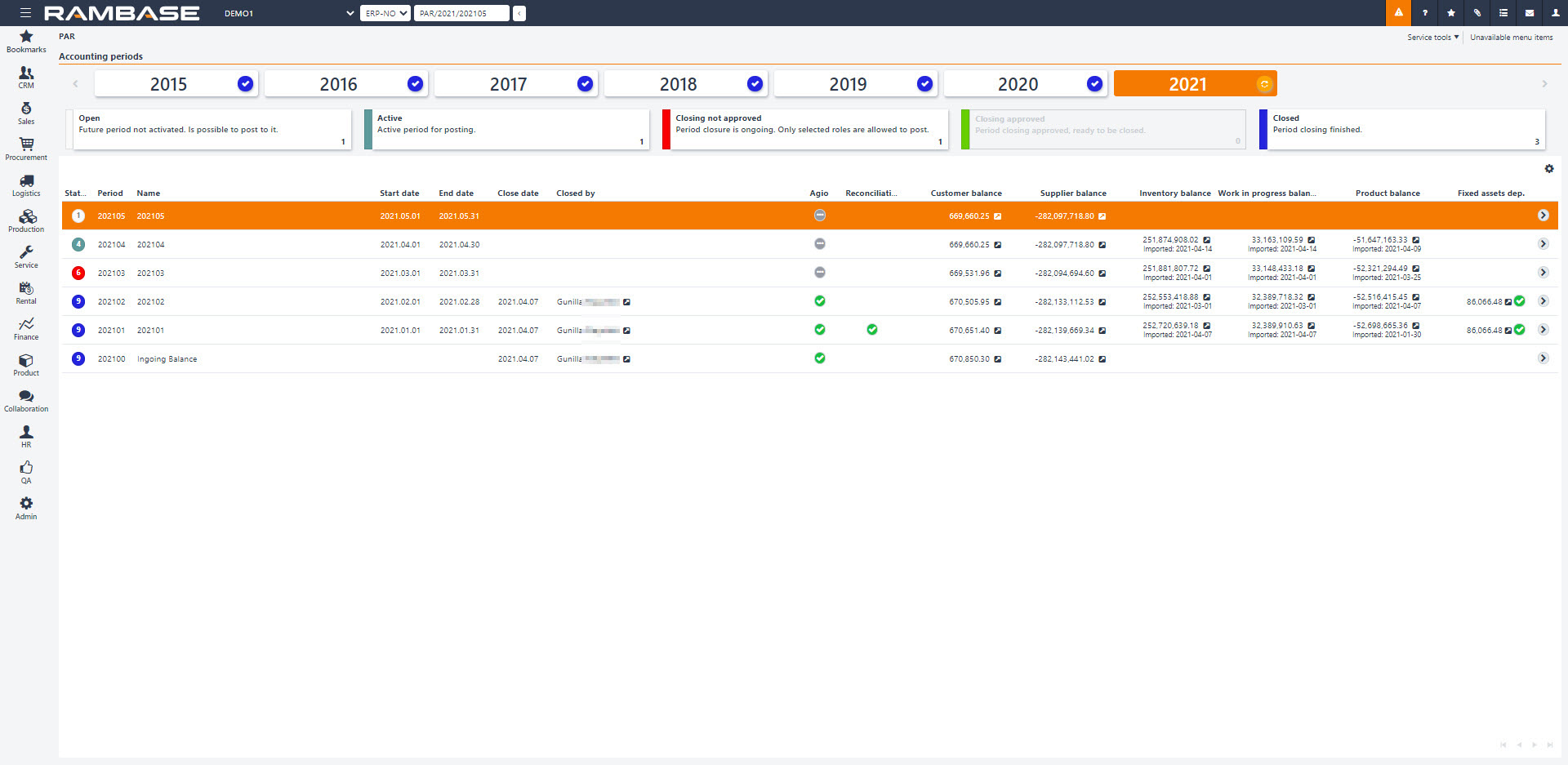Expand the Service tools dropdown

click(x=1432, y=38)
